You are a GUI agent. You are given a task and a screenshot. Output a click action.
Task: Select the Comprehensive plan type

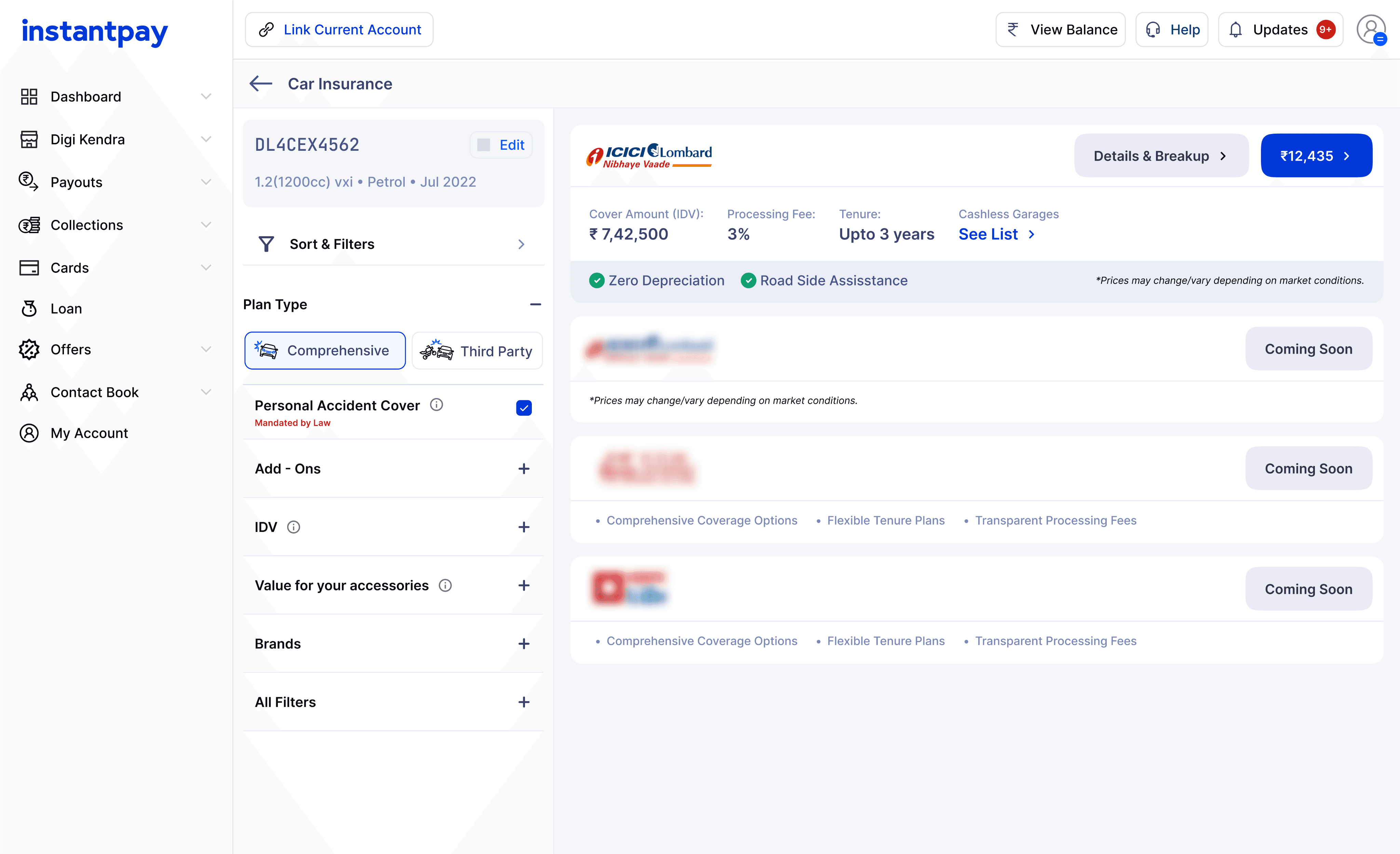click(x=325, y=350)
